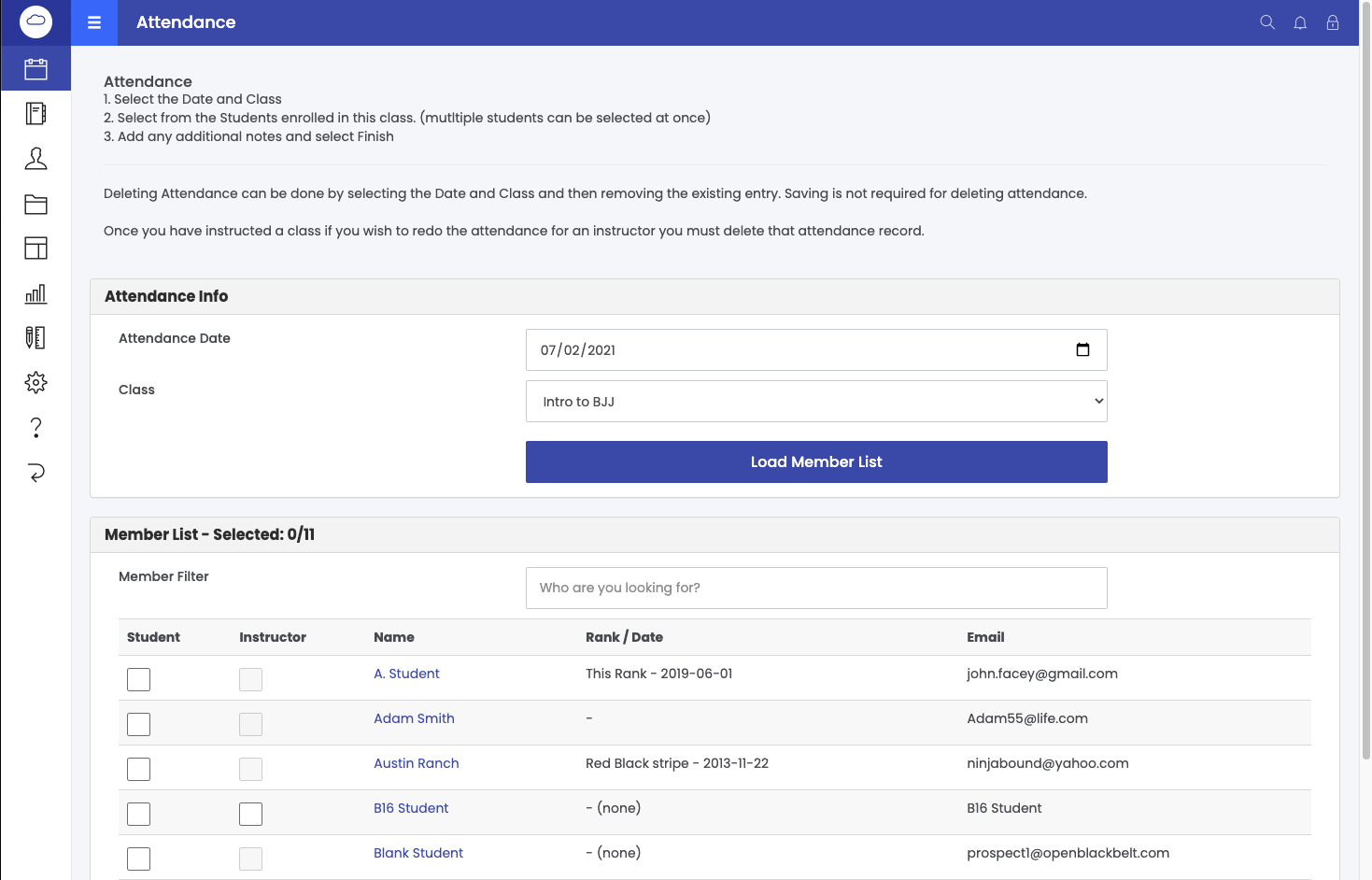This screenshot has height=880, width=1372.
Task: Check Student box for A. Student
Action: point(138,679)
